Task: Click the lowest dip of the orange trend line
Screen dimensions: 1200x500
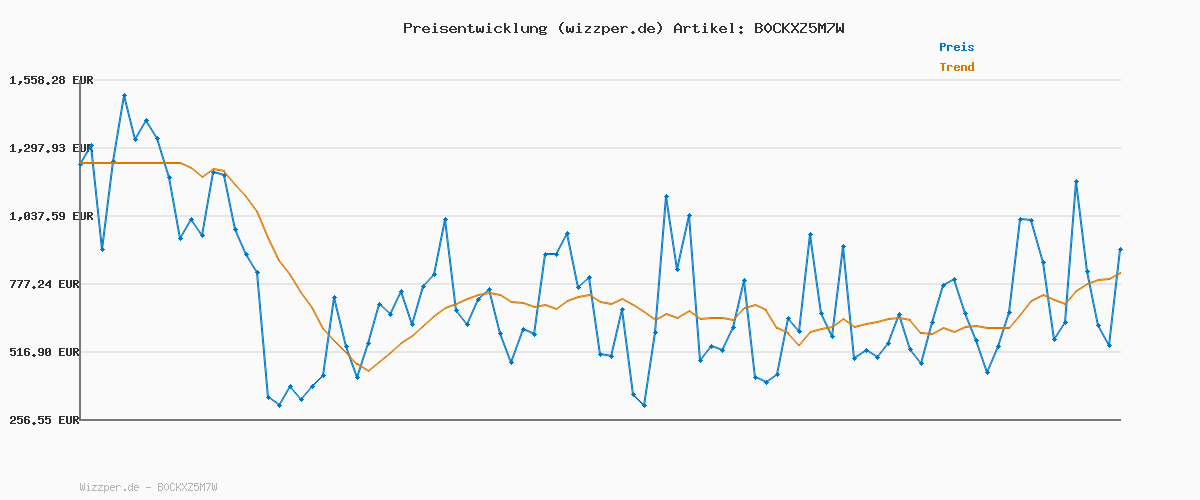Action: (x=368, y=371)
